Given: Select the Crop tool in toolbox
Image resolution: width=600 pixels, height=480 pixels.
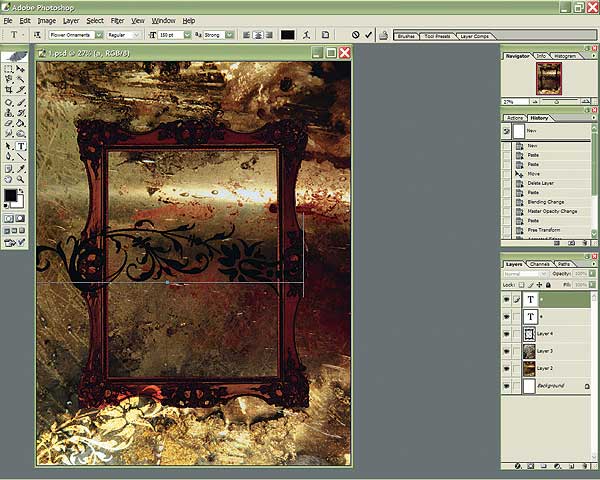Looking at the screenshot, I should click(x=9, y=89).
